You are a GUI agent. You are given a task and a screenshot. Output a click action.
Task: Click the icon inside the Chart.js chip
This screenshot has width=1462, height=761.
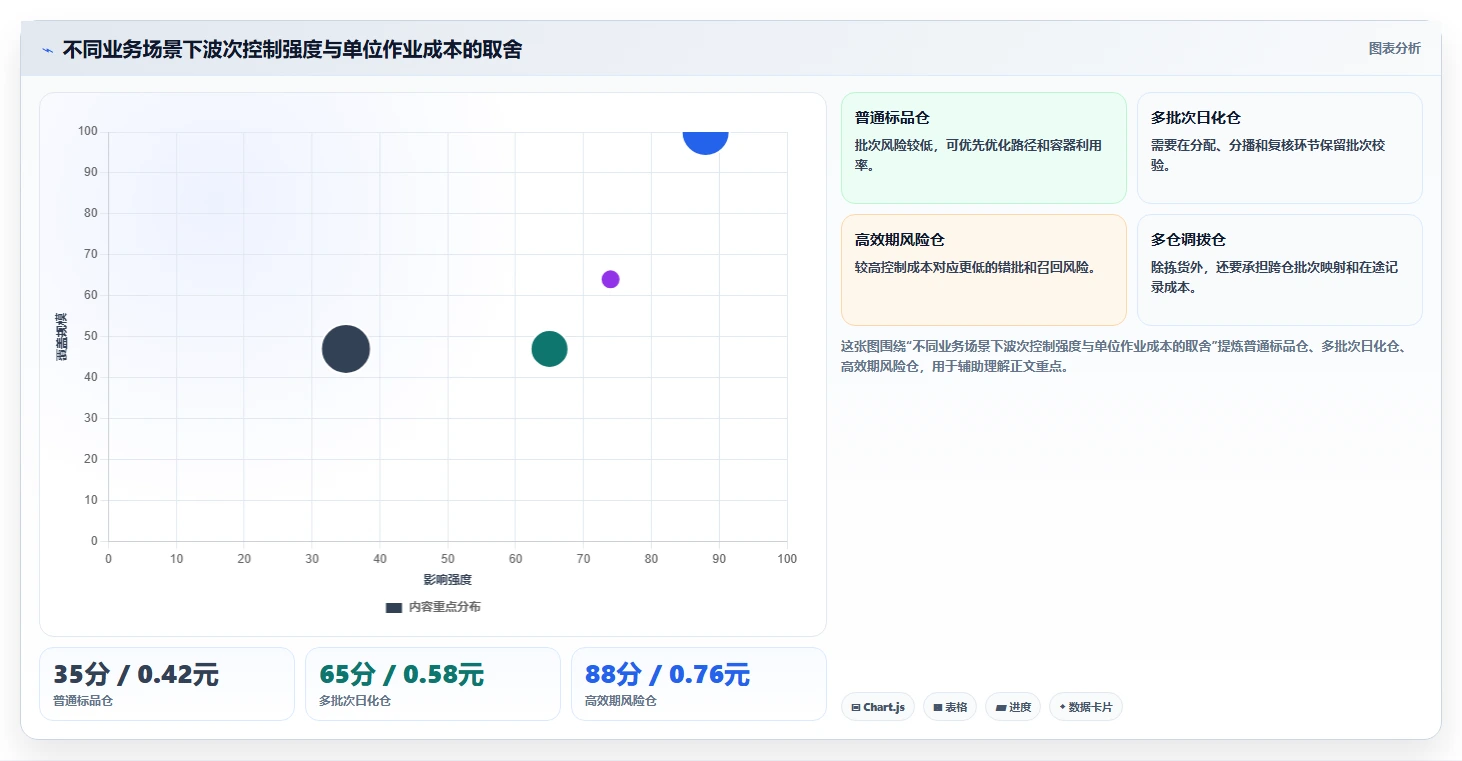point(856,708)
